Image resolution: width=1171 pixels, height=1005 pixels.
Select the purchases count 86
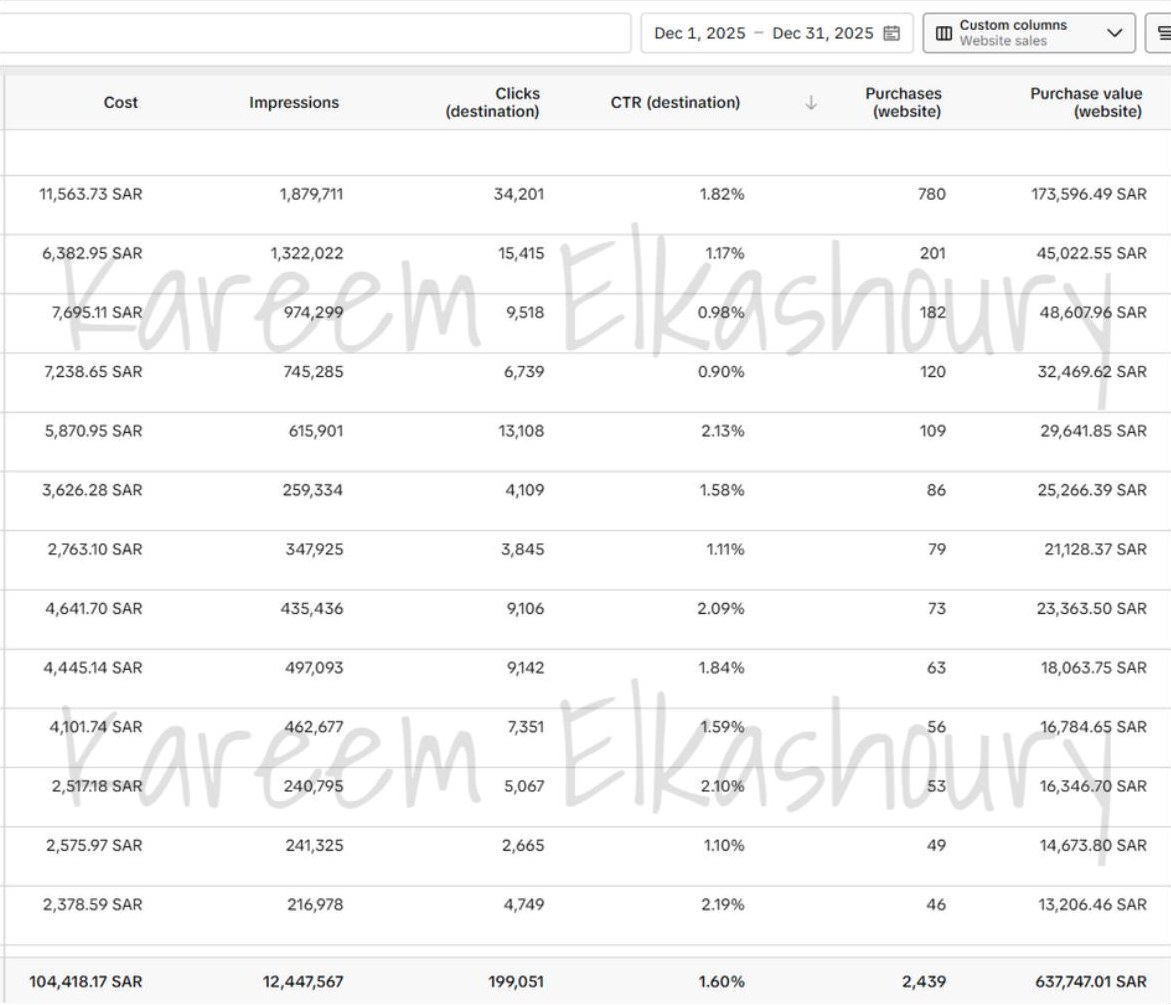coord(937,490)
